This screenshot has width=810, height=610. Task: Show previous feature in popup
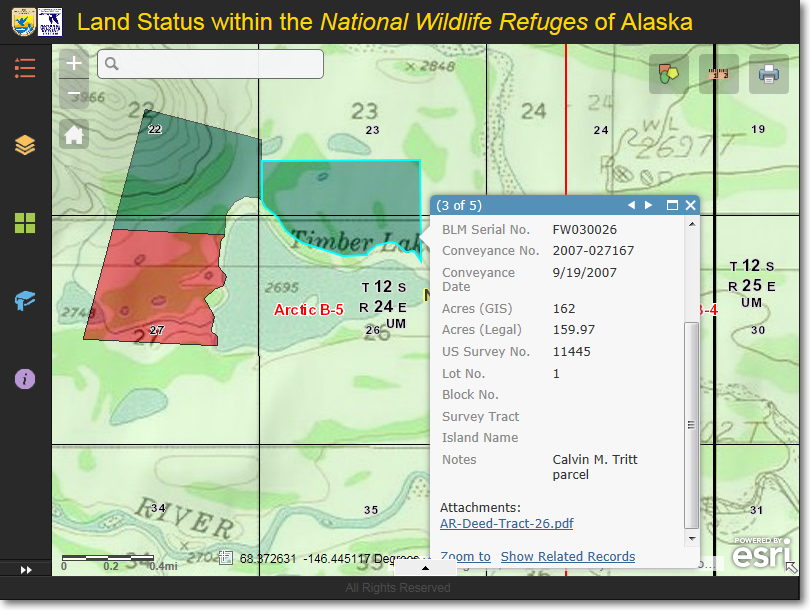click(x=631, y=205)
